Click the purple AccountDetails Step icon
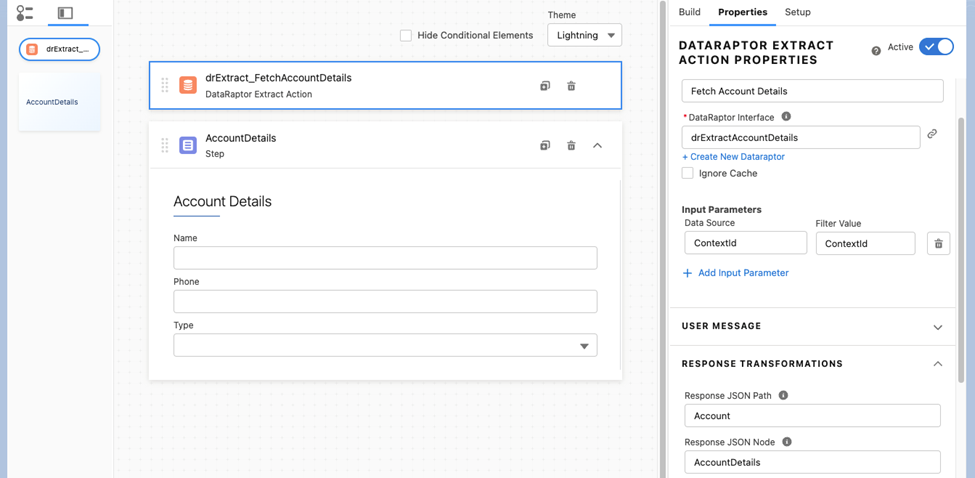This screenshot has width=975, height=478. point(188,145)
